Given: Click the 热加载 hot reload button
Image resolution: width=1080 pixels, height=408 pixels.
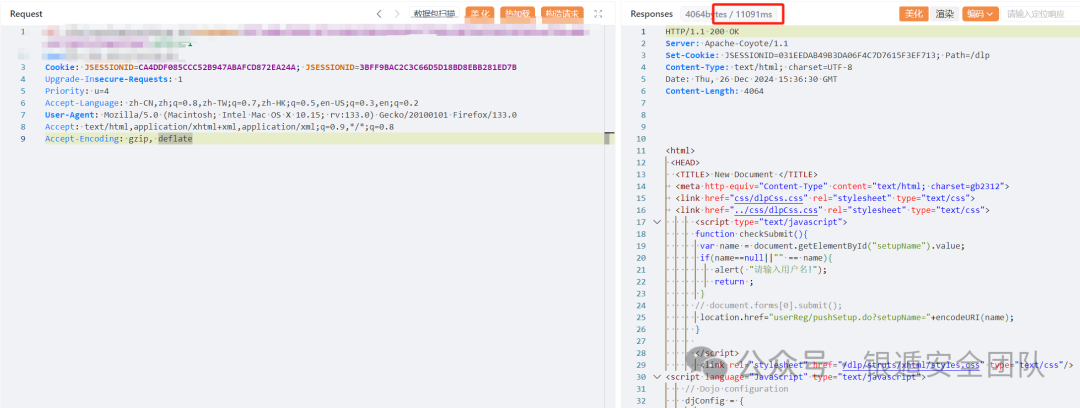Looking at the screenshot, I should click(517, 14).
